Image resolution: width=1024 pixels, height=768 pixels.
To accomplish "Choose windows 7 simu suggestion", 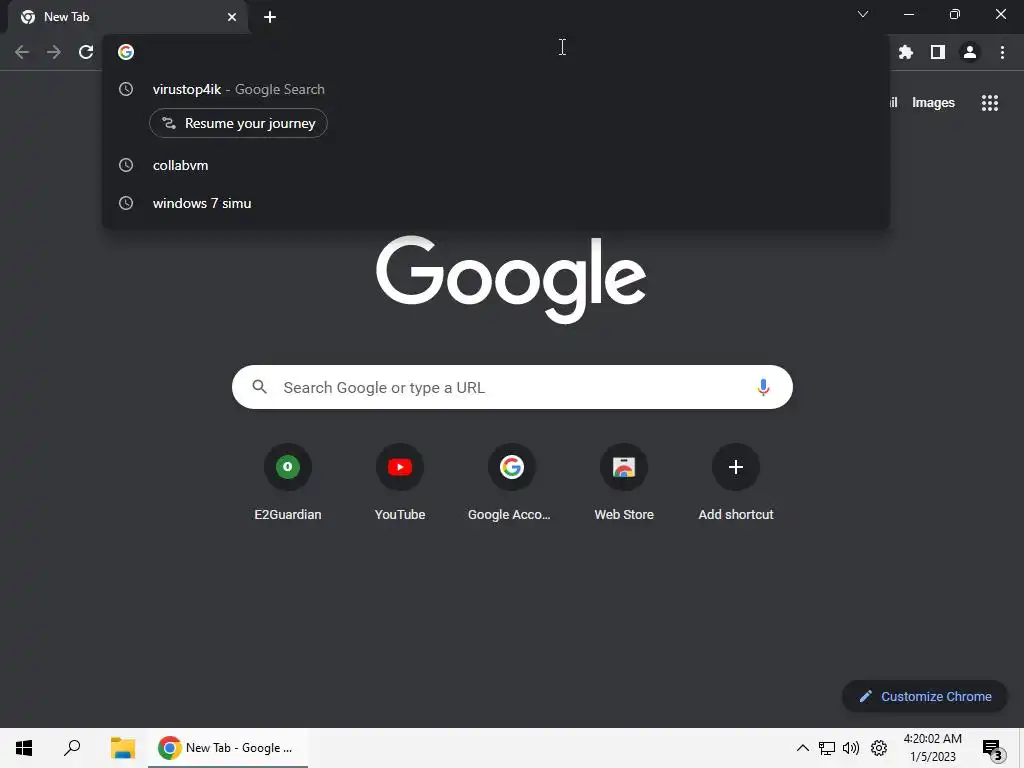I will [x=496, y=203].
